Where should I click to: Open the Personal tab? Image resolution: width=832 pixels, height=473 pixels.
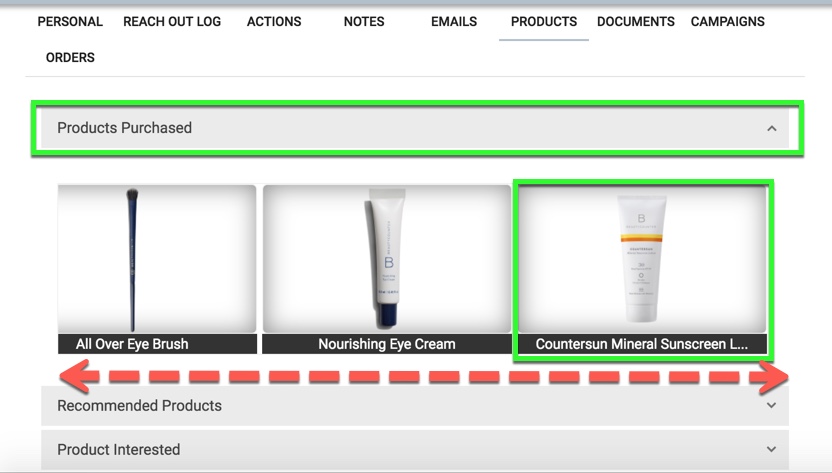(x=70, y=22)
